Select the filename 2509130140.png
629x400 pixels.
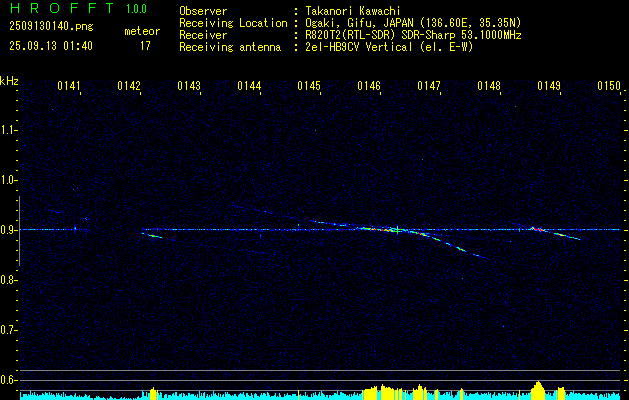(51, 26)
